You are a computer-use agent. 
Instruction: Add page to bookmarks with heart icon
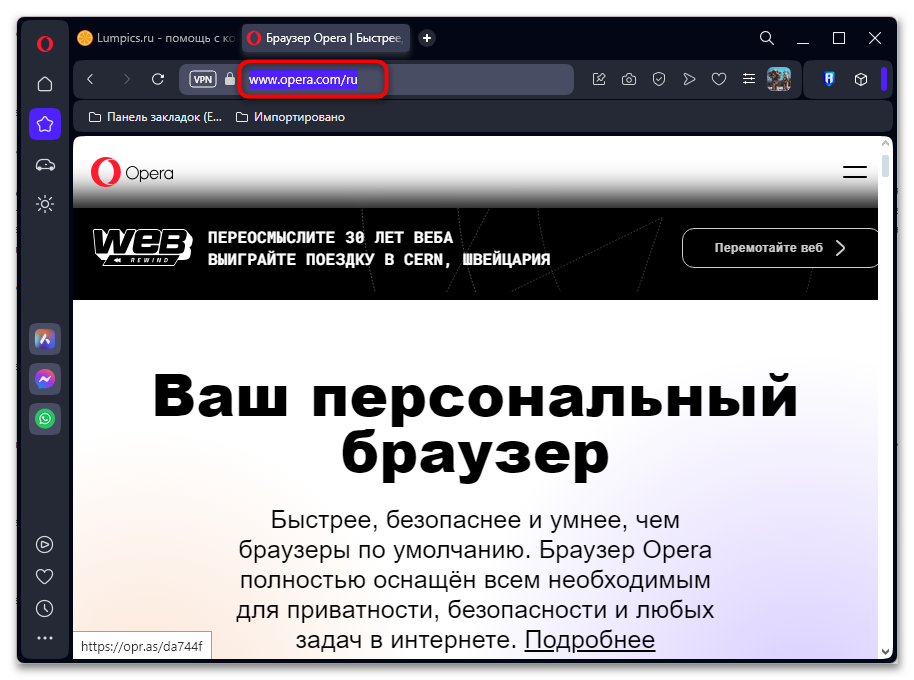click(x=719, y=79)
